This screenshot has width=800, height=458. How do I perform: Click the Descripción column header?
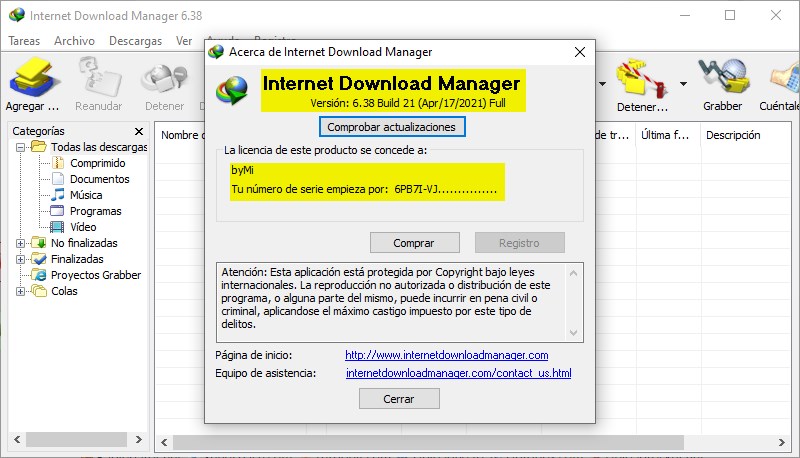click(733, 135)
